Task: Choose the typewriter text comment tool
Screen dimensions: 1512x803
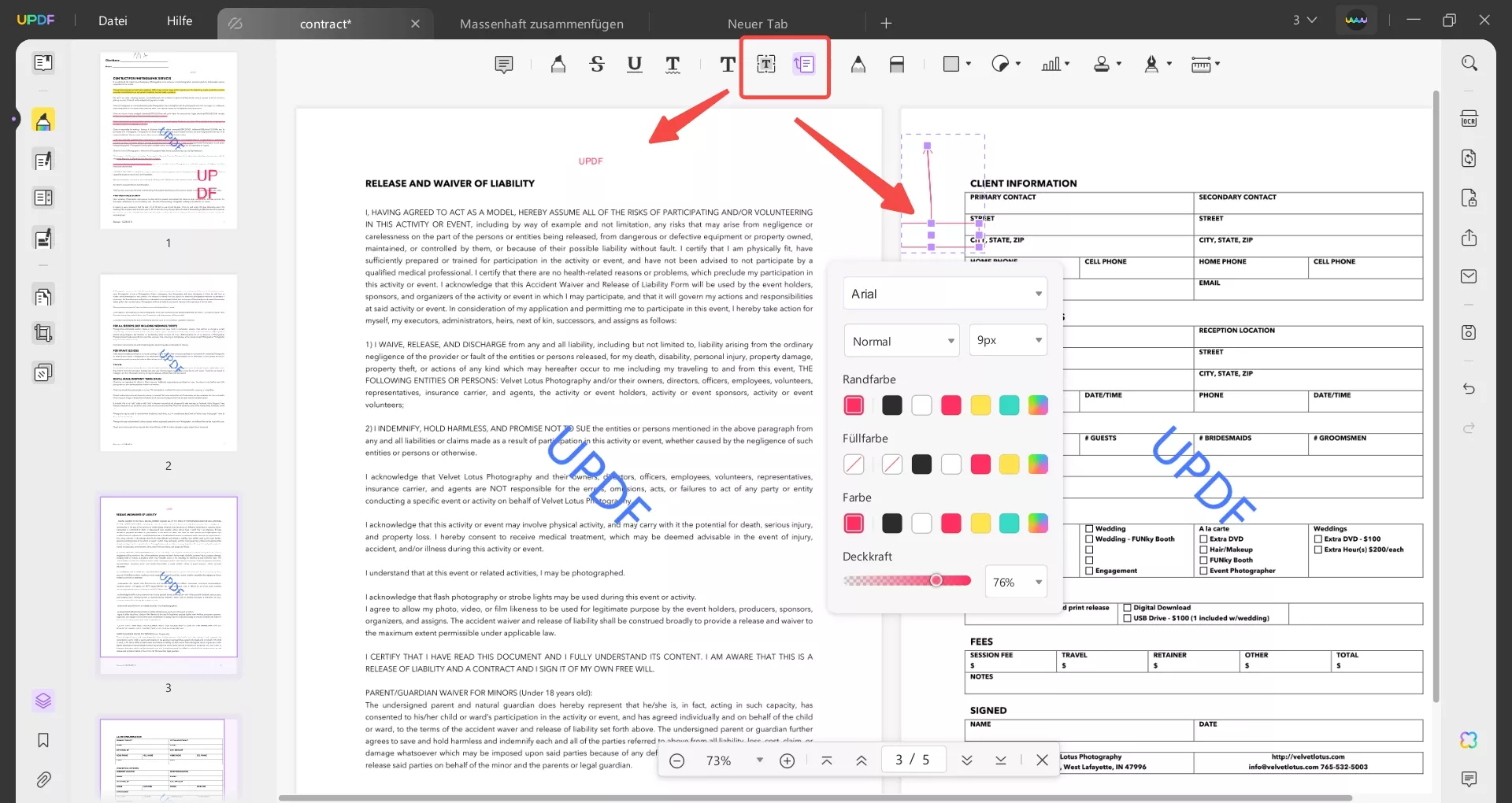Action: (728, 65)
